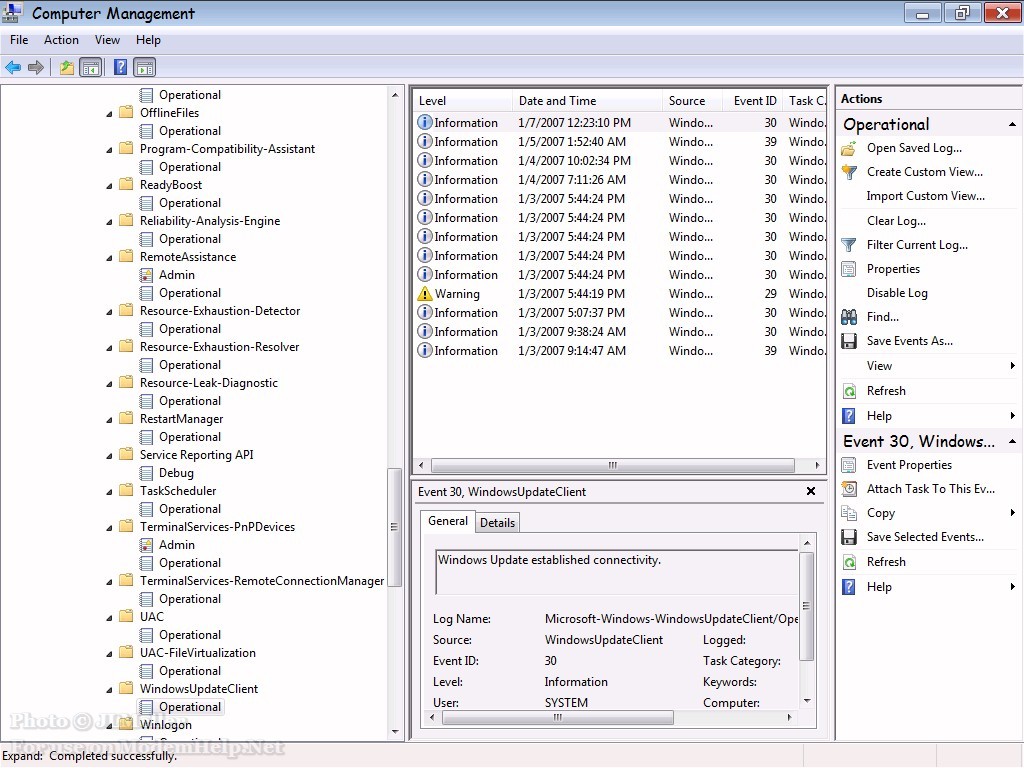Open the Help menu in the menu bar

148,40
